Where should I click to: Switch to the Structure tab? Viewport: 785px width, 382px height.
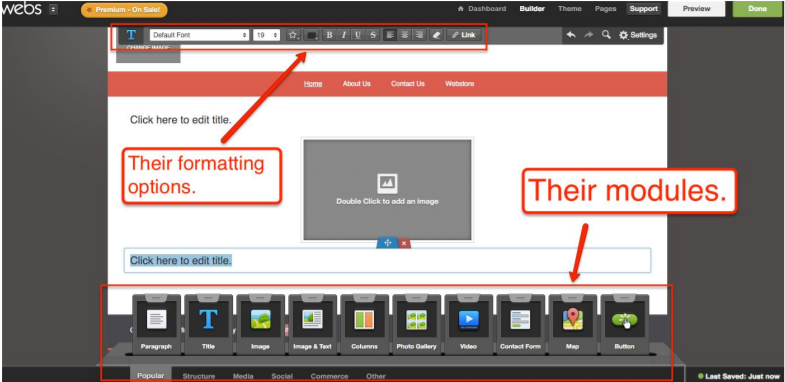click(x=199, y=376)
